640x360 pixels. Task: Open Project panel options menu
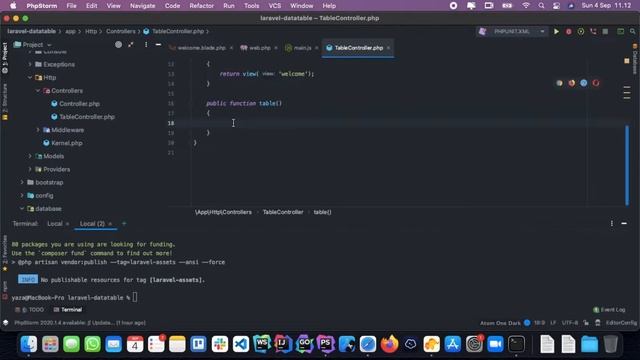tap(146, 44)
